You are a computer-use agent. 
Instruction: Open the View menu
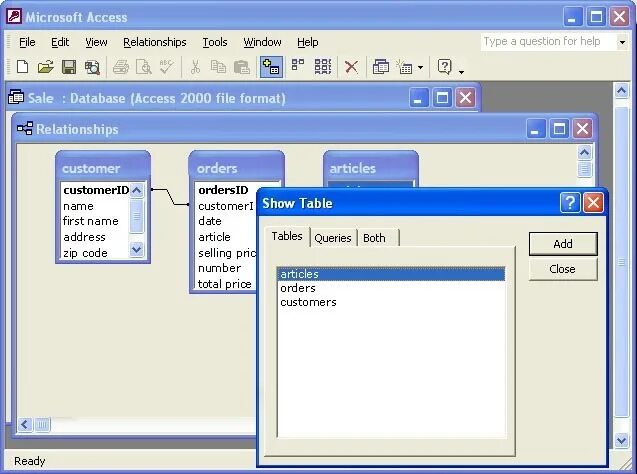click(x=96, y=42)
